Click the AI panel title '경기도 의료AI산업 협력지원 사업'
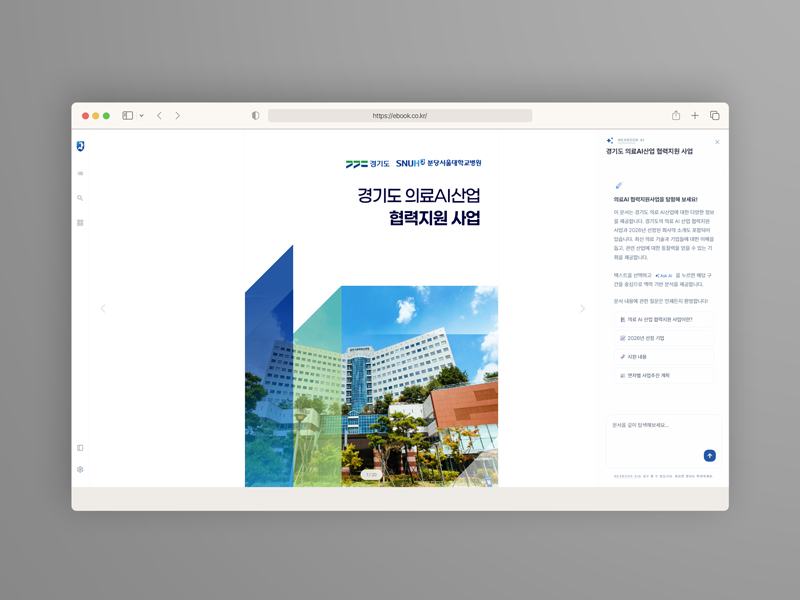Image resolution: width=800 pixels, height=600 pixels. click(x=649, y=152)
